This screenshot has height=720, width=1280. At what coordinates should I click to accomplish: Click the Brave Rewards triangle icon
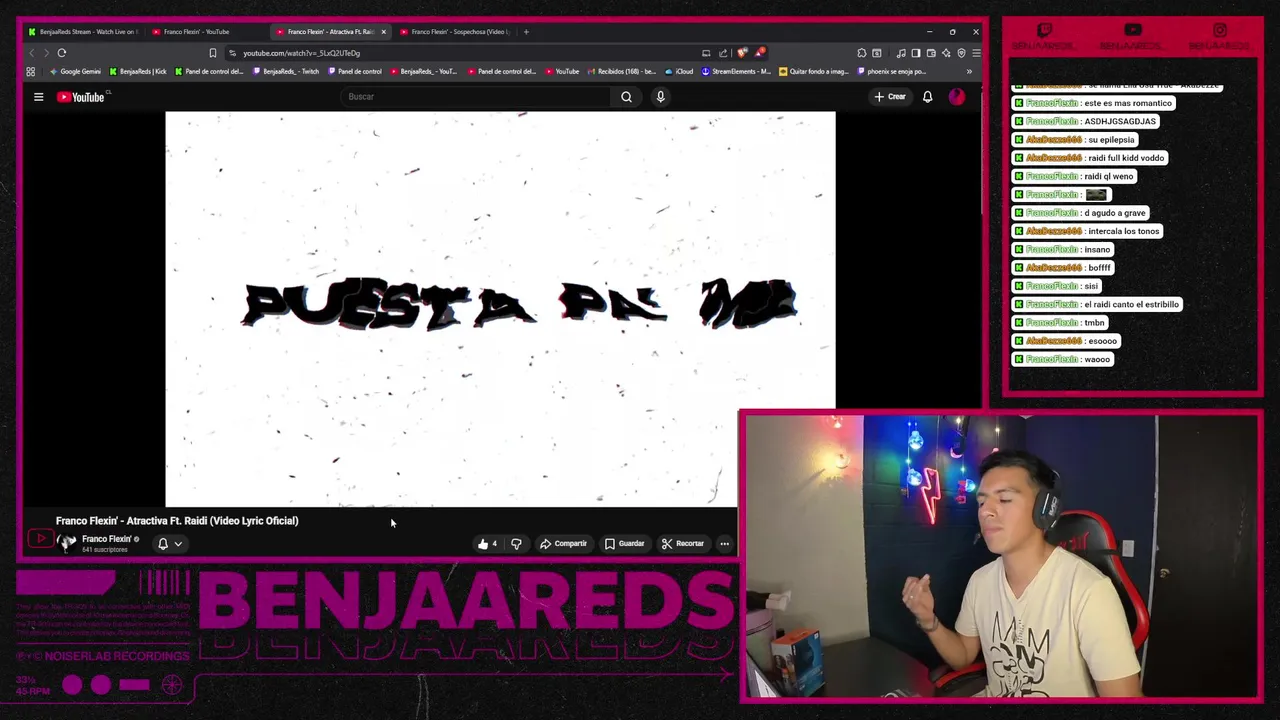(x=760, y=53)
